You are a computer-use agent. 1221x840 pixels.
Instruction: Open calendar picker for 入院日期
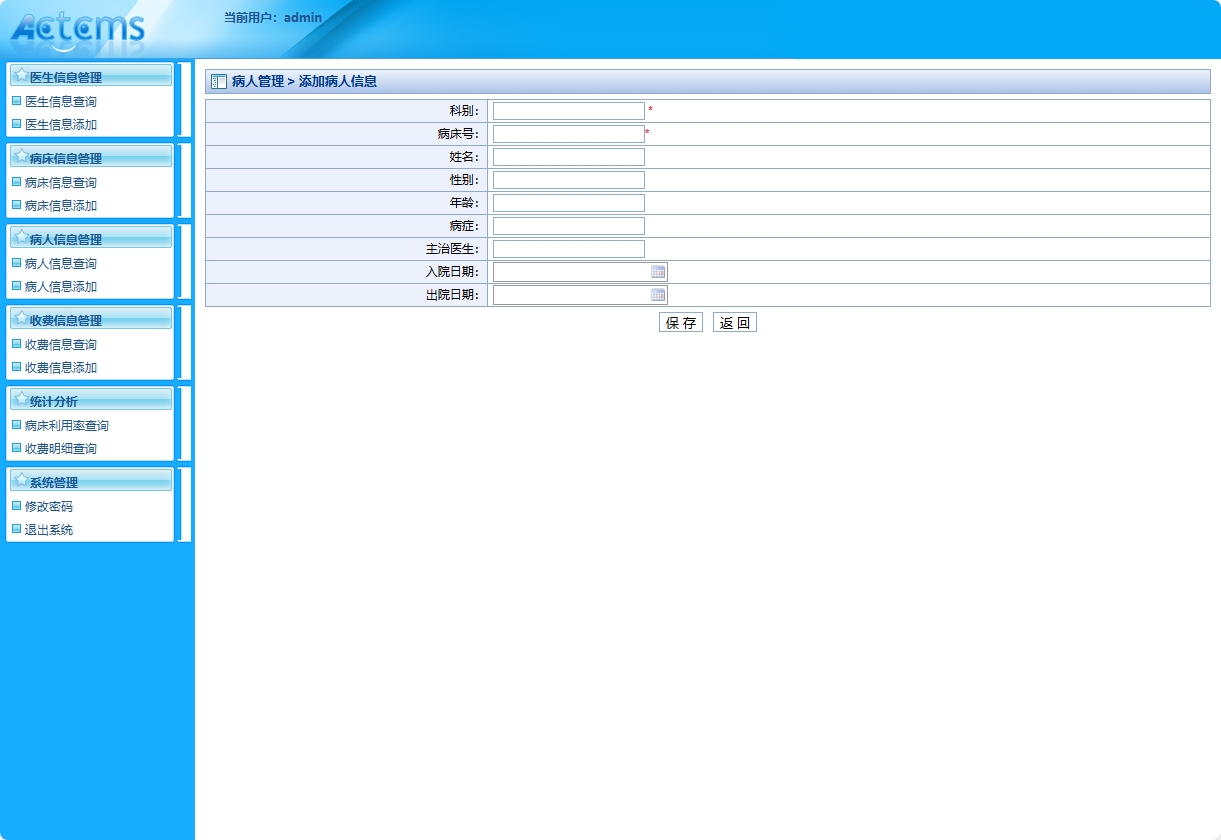(x=658, y=272)
